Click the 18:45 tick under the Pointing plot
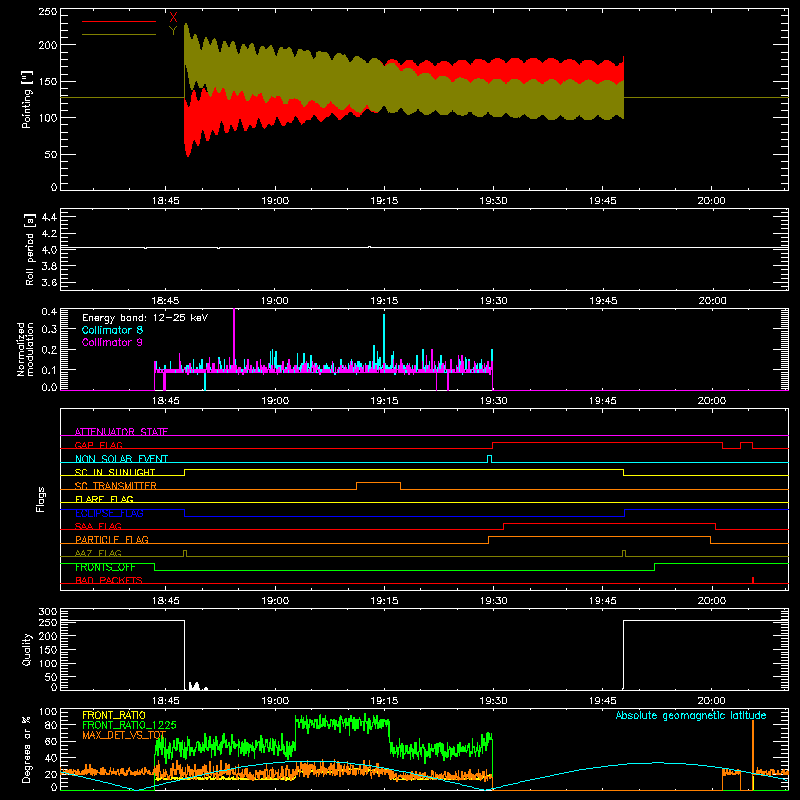 pyautogui.click(x=165, y=201)
